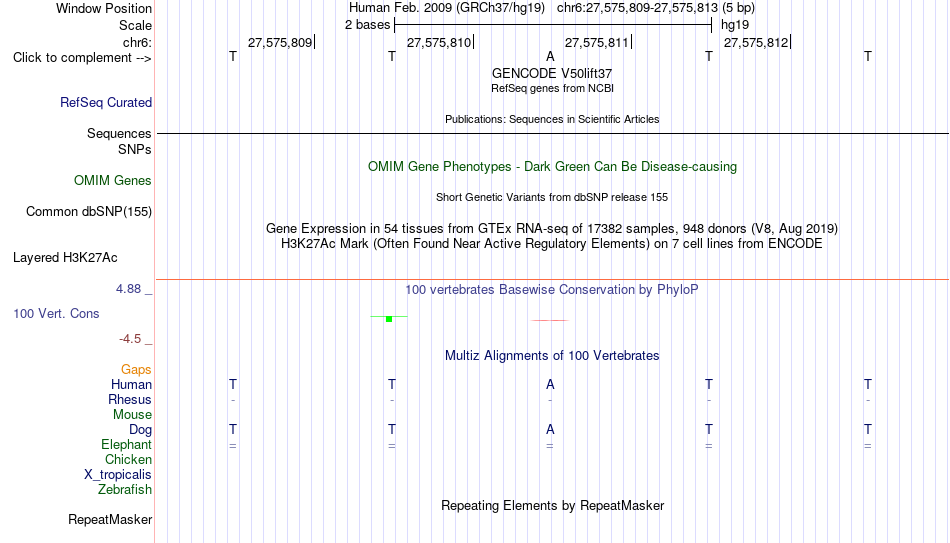This screenshot has height=543, width=950.
Task: Click the Dog species label
Action: pos(140,430)
